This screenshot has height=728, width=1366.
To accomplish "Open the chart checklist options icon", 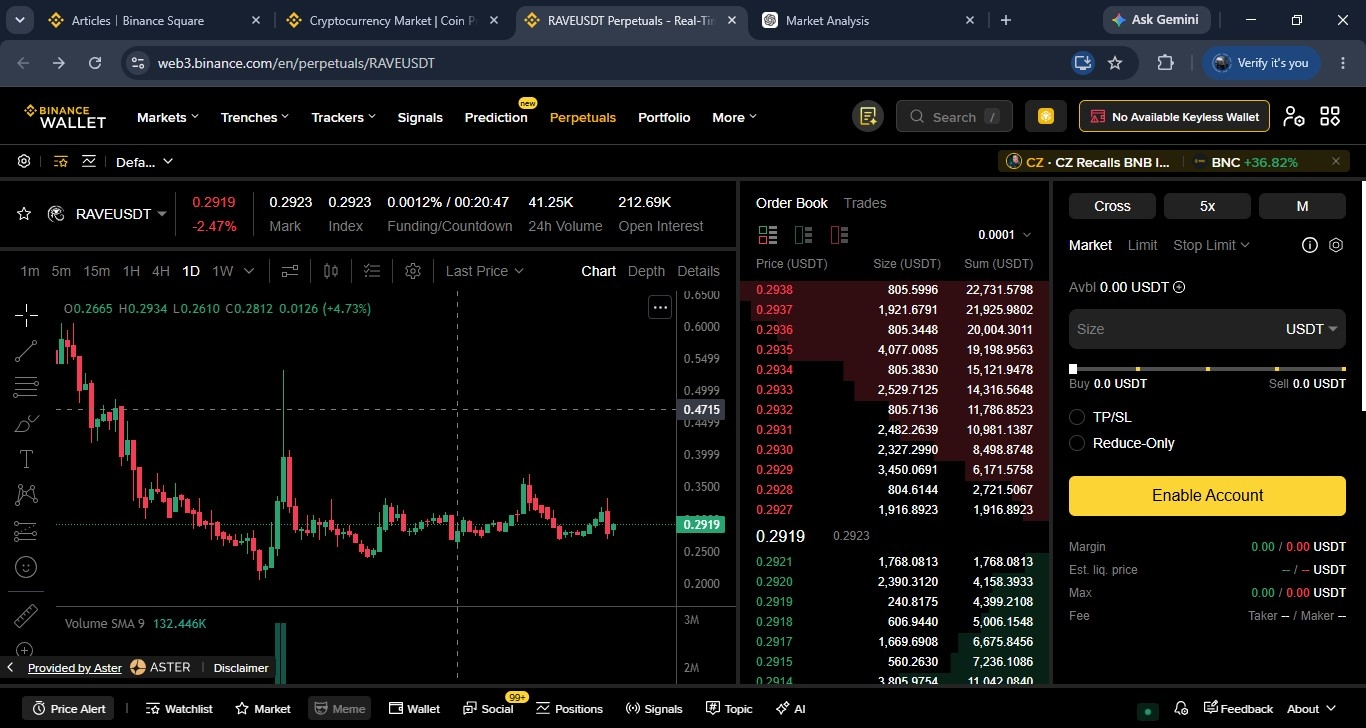I will click(372, 271).
